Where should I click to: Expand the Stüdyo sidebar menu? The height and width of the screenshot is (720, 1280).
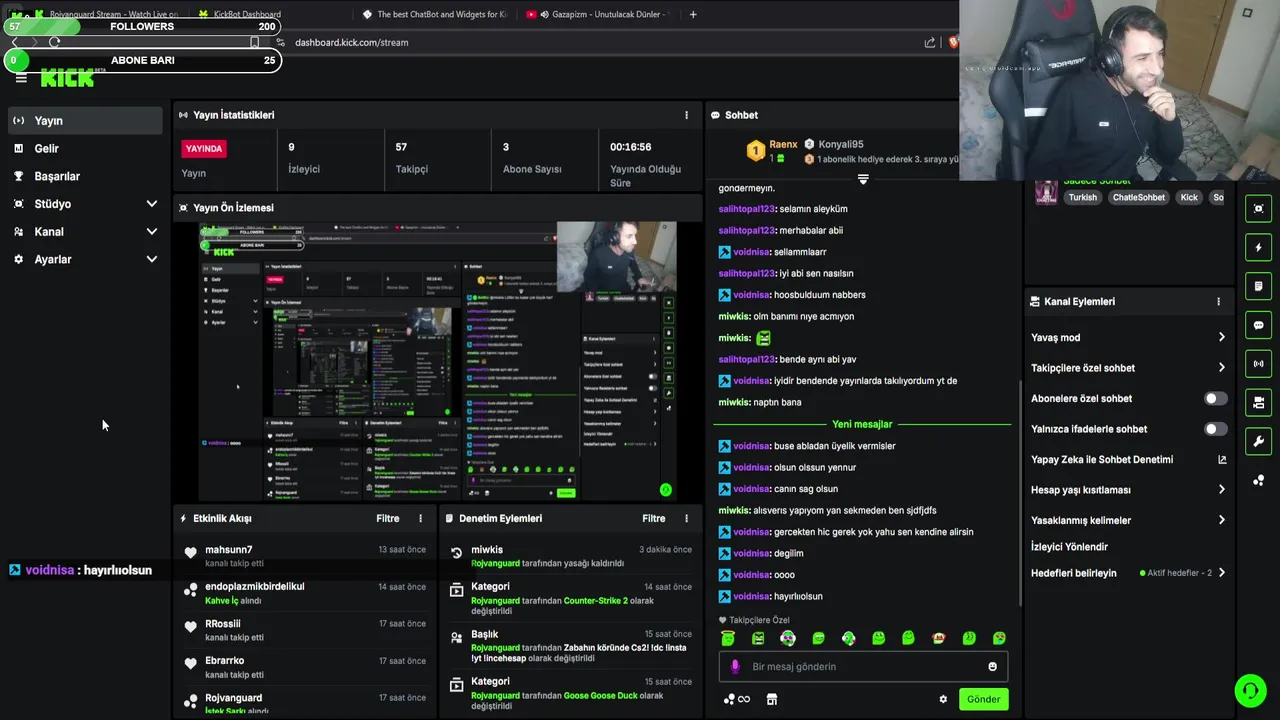85,204
